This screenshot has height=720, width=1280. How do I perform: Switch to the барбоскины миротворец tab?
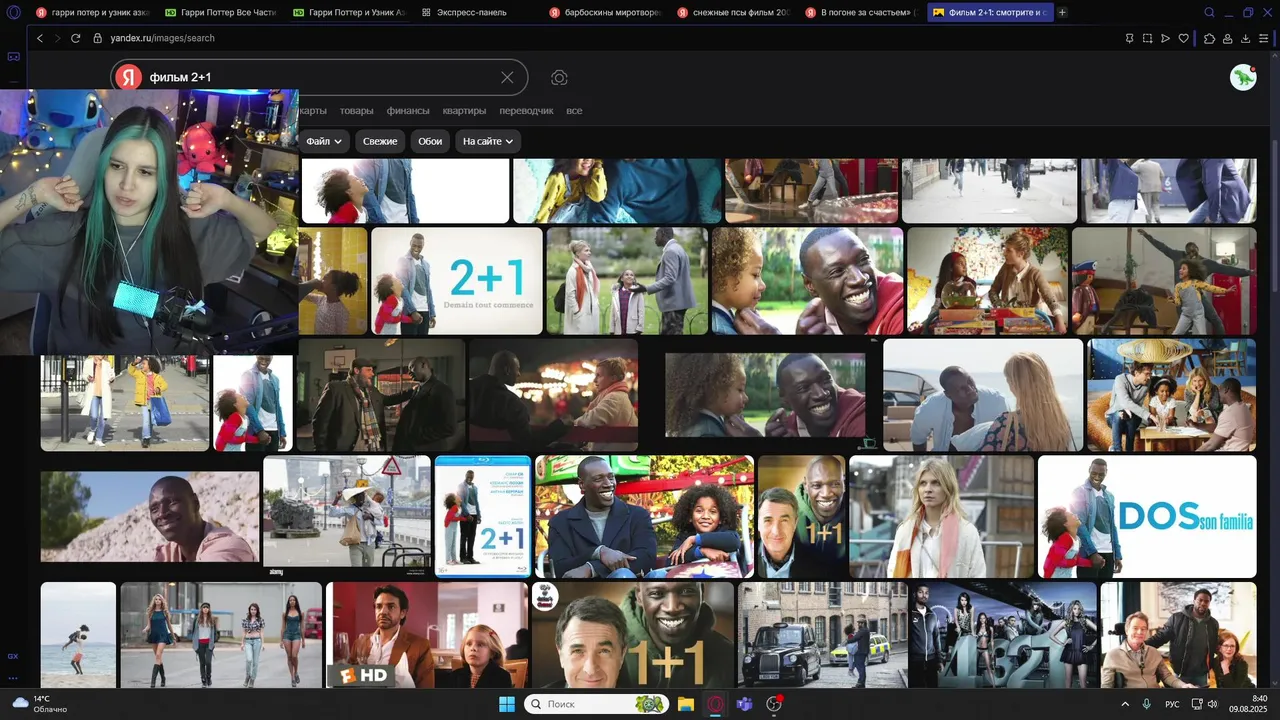[x=606, y=13]
